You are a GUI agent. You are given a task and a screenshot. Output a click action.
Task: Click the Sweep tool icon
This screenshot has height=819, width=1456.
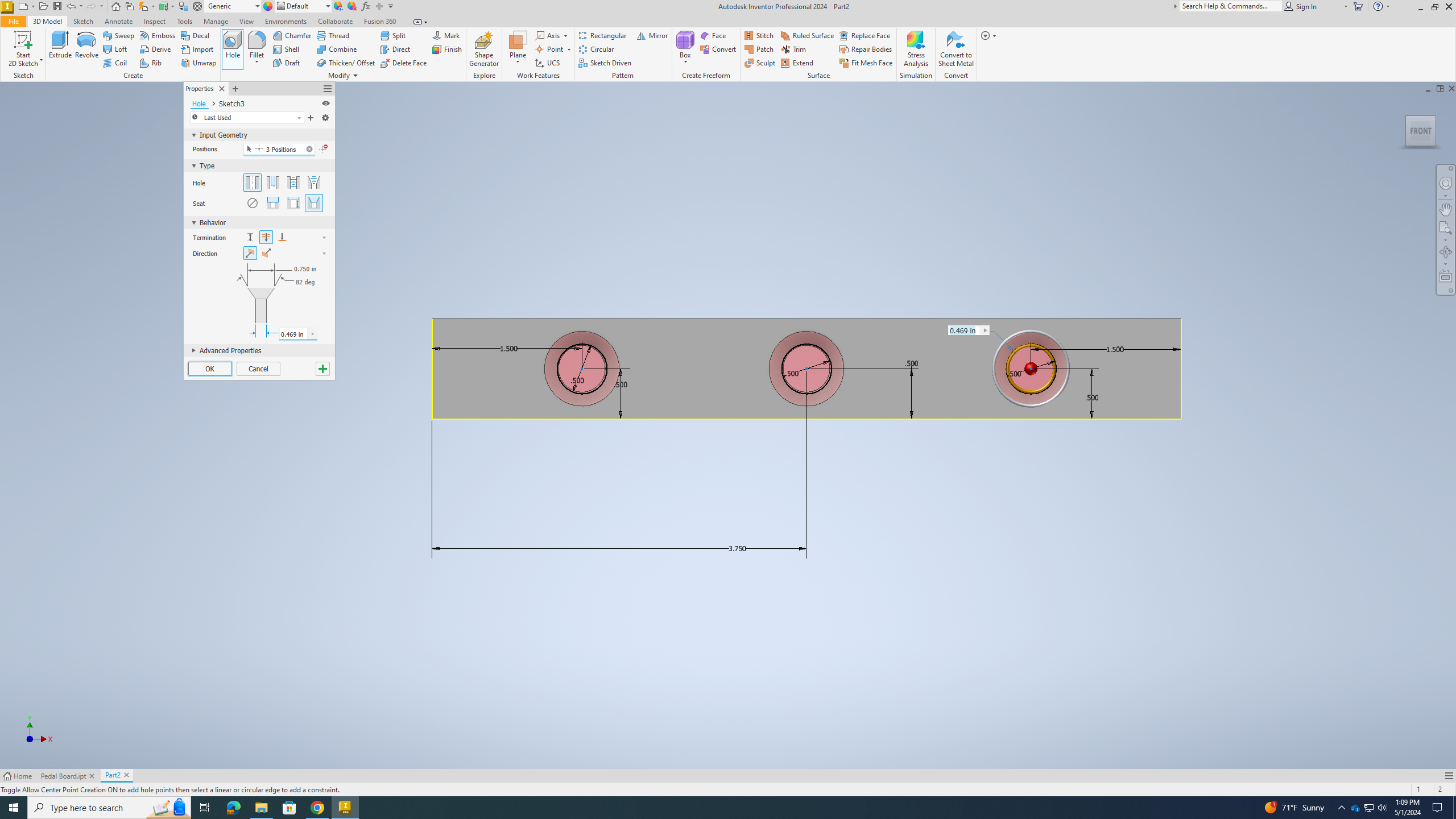107,35
